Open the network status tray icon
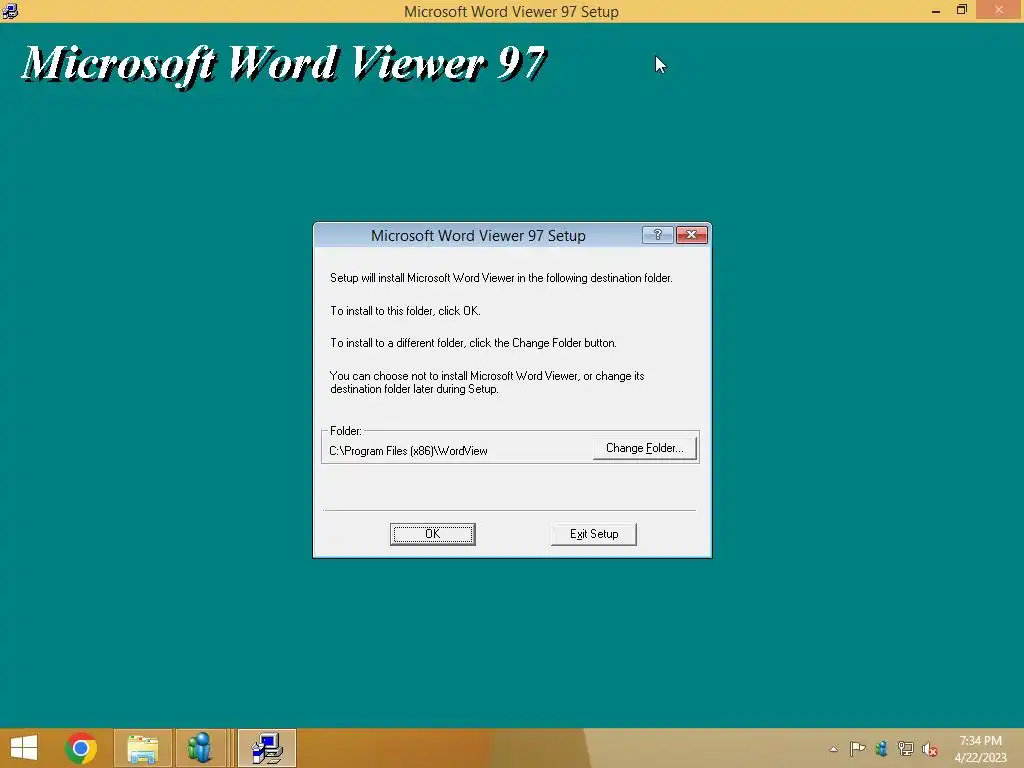This screenshot has height=768, width=1024. pyautogui.click(x=905, y=749)
